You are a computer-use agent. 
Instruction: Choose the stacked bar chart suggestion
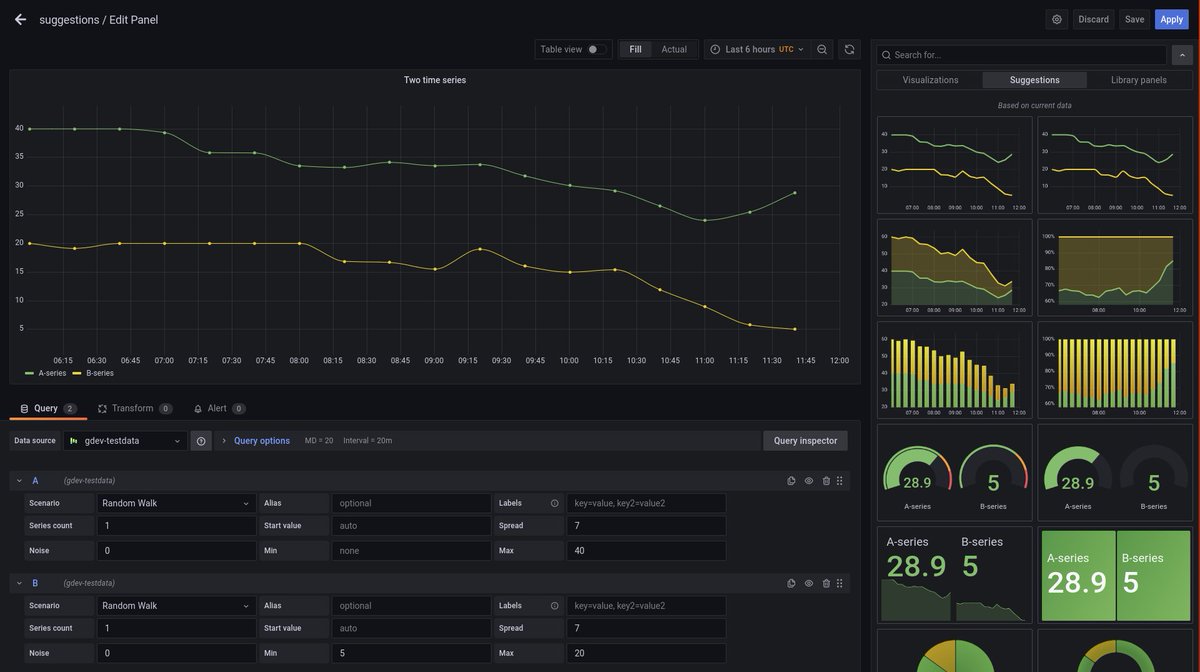pyautogui.click(x=954, y=370)
